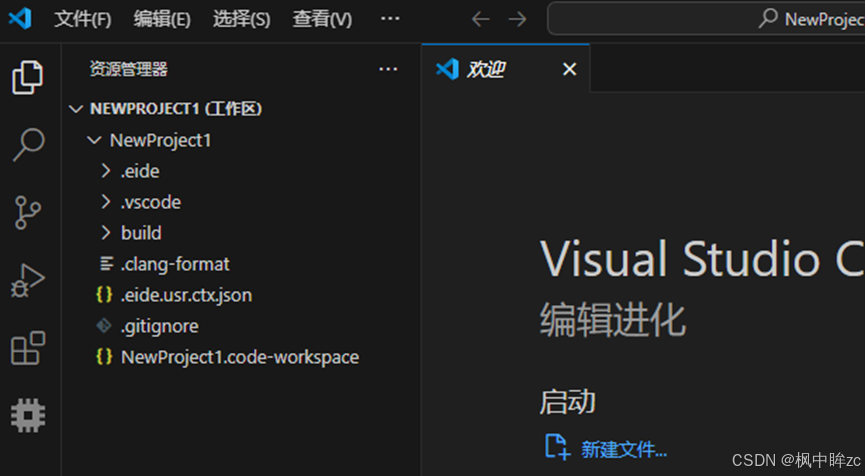This screenshot has width=865, height=476.
Task: Open Run and Debug view icon
Action: tap(28, 280)
